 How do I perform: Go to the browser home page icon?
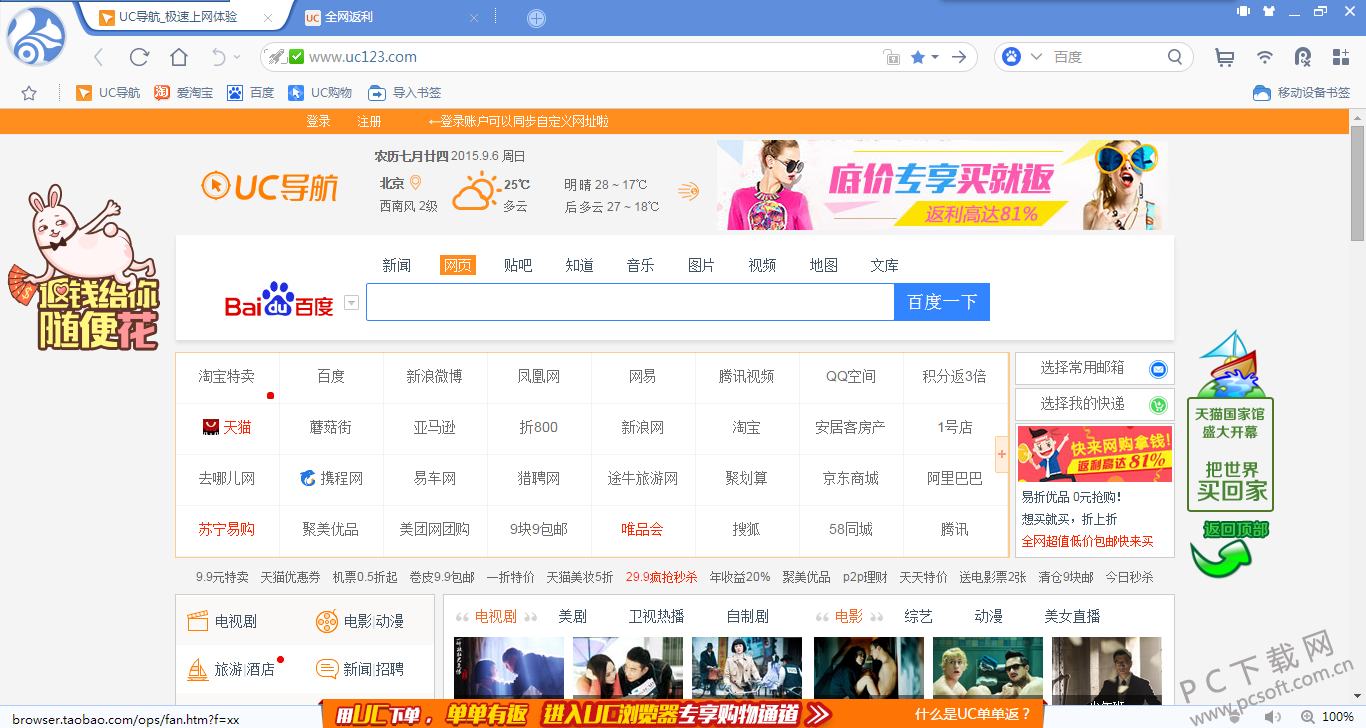pyautogui.click(x=179, y=57)
